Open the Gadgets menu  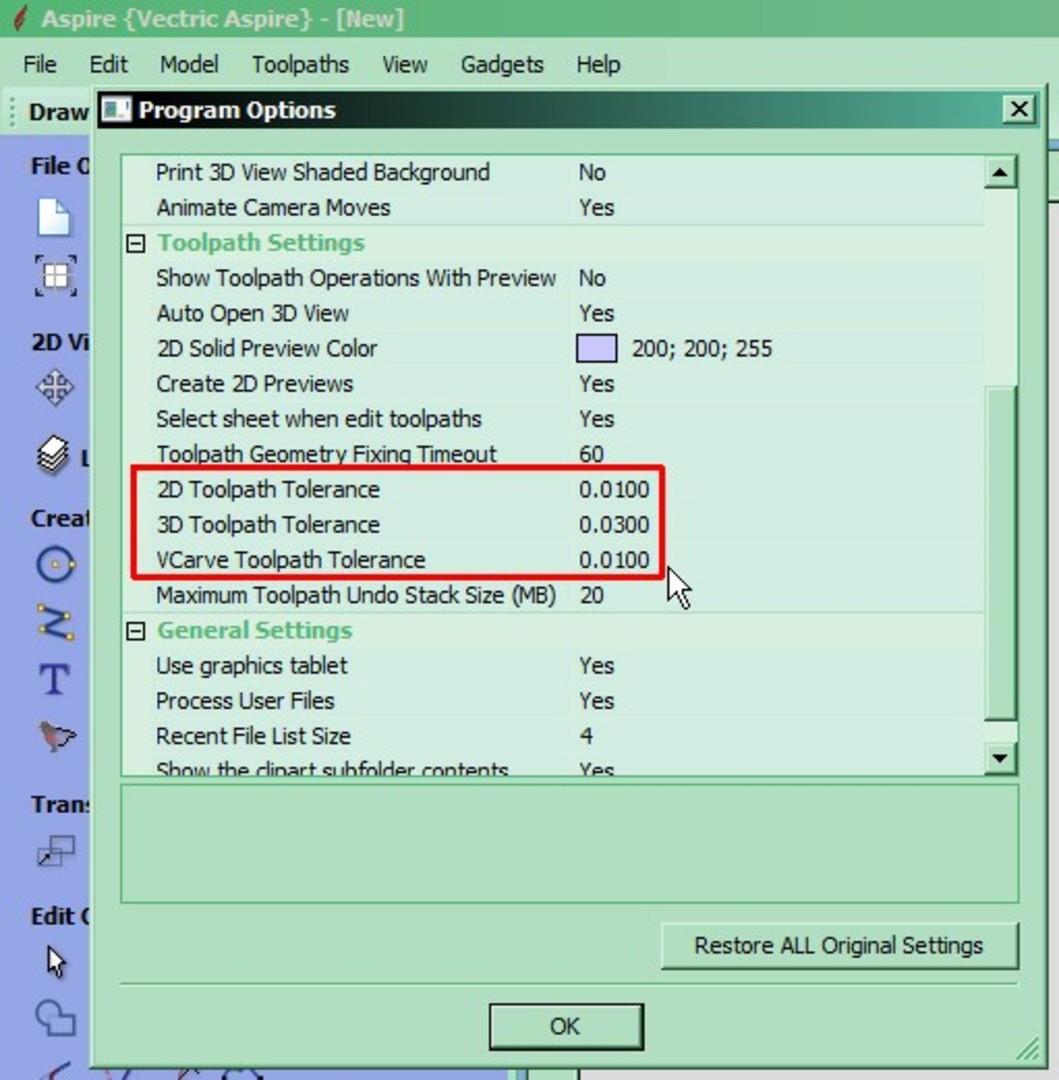click(x=502, y=65)
